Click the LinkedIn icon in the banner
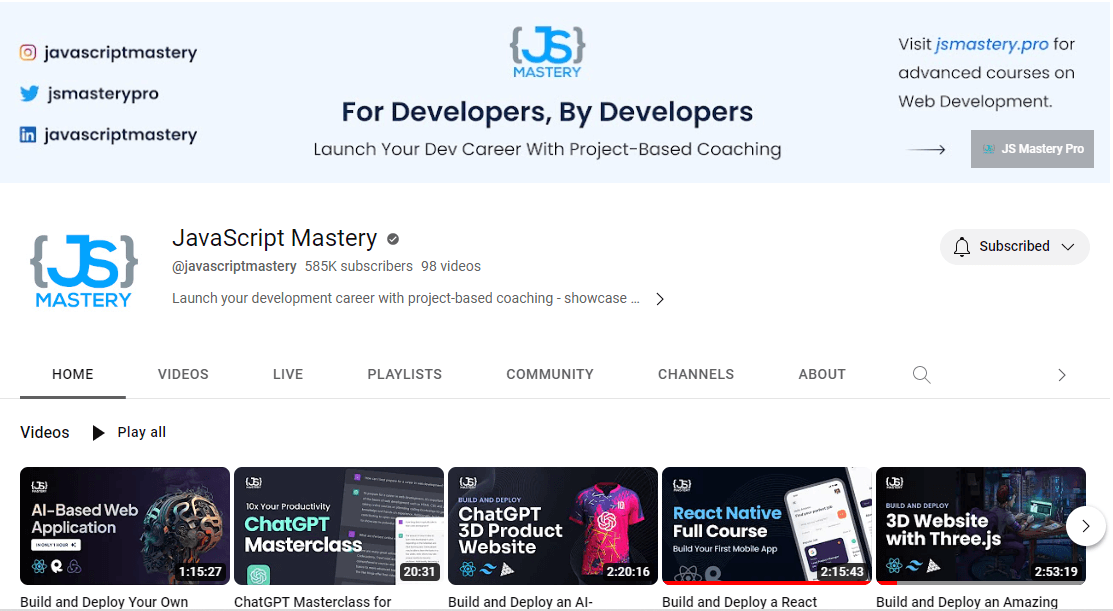 tap(29, 135)
